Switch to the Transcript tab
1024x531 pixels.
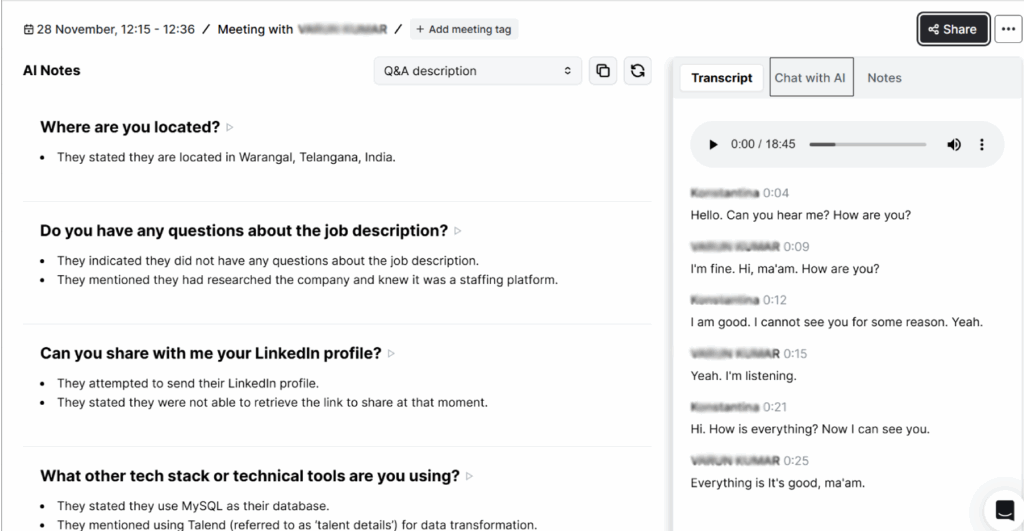tap(722, 78)
